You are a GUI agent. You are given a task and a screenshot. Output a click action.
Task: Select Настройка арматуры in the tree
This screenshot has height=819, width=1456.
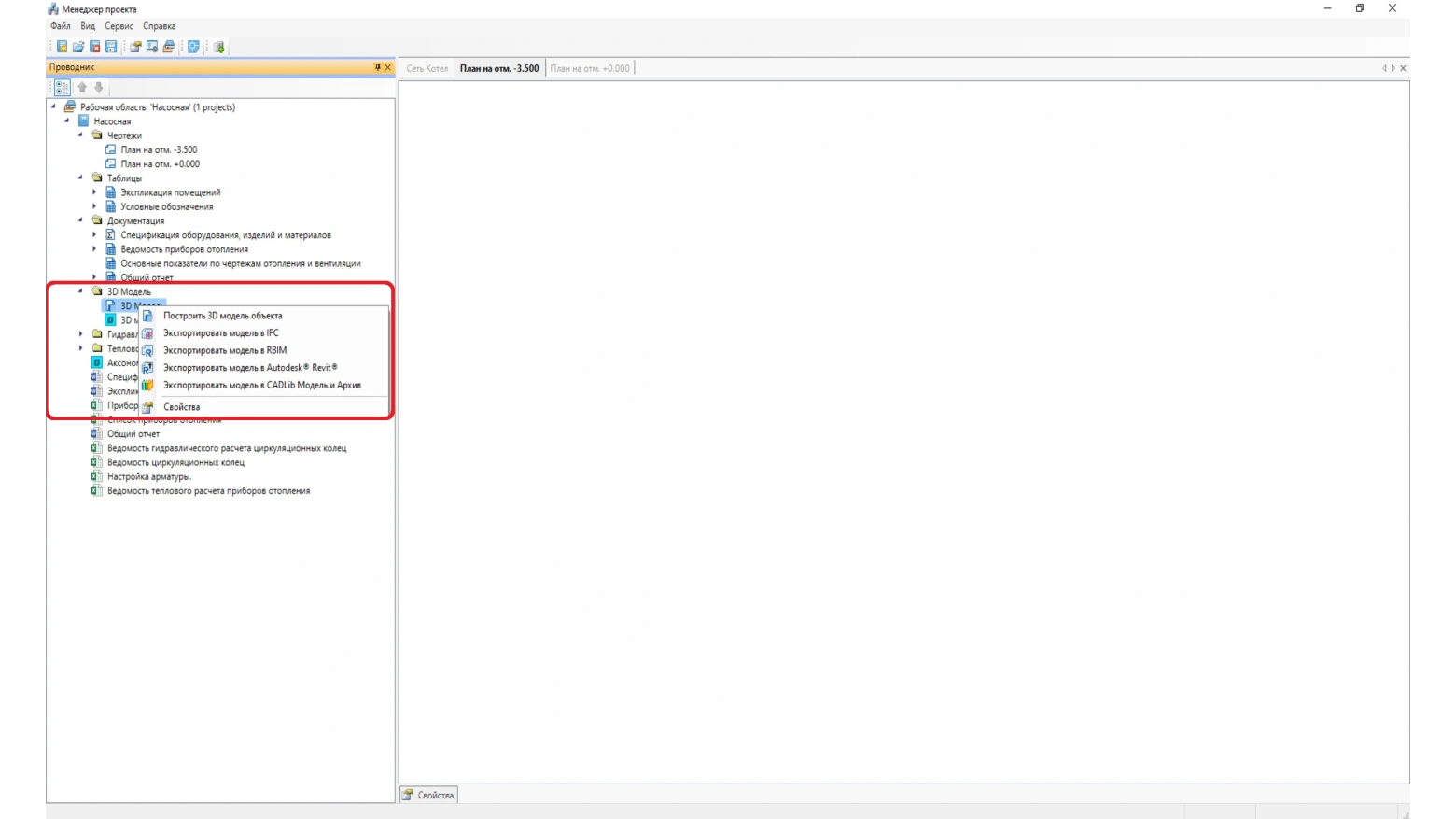[x=148, y=476]
